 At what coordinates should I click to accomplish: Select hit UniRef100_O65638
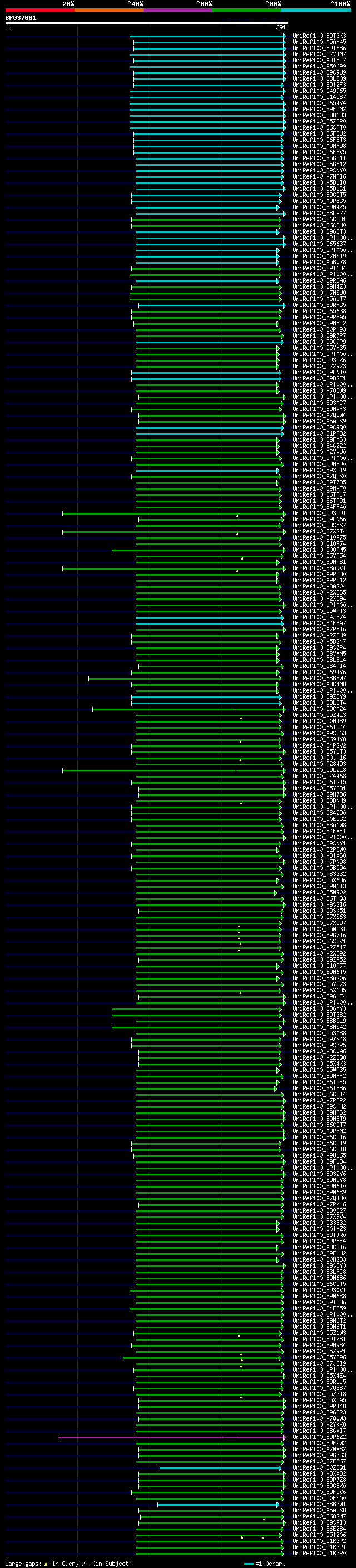(319, 311)
